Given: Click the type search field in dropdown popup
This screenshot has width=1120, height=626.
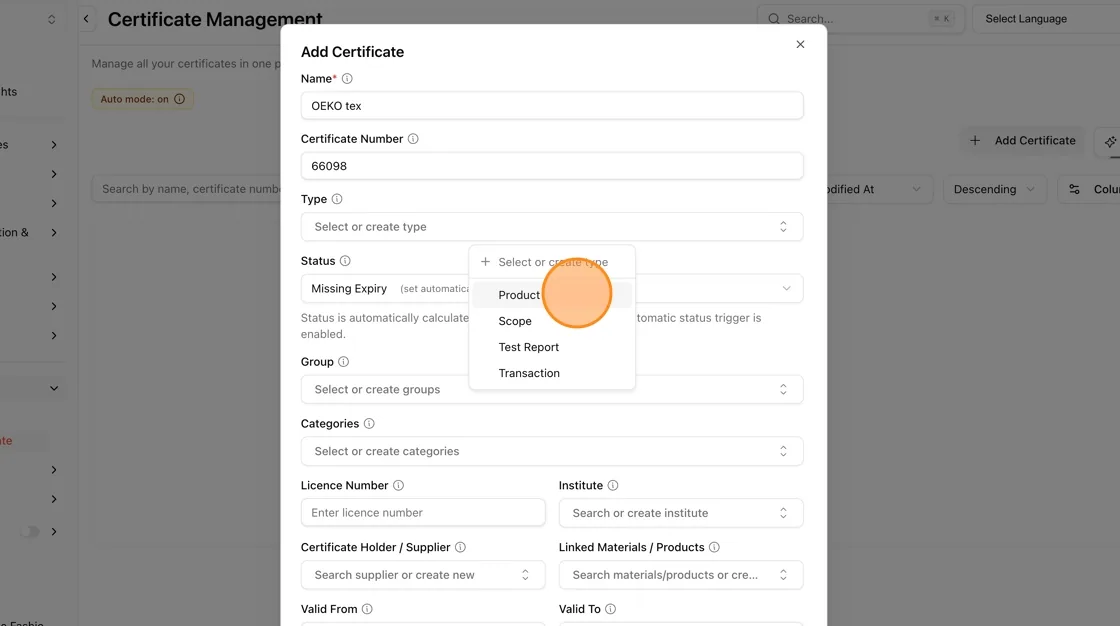Looking at the screenshot, I should (552, 262).
